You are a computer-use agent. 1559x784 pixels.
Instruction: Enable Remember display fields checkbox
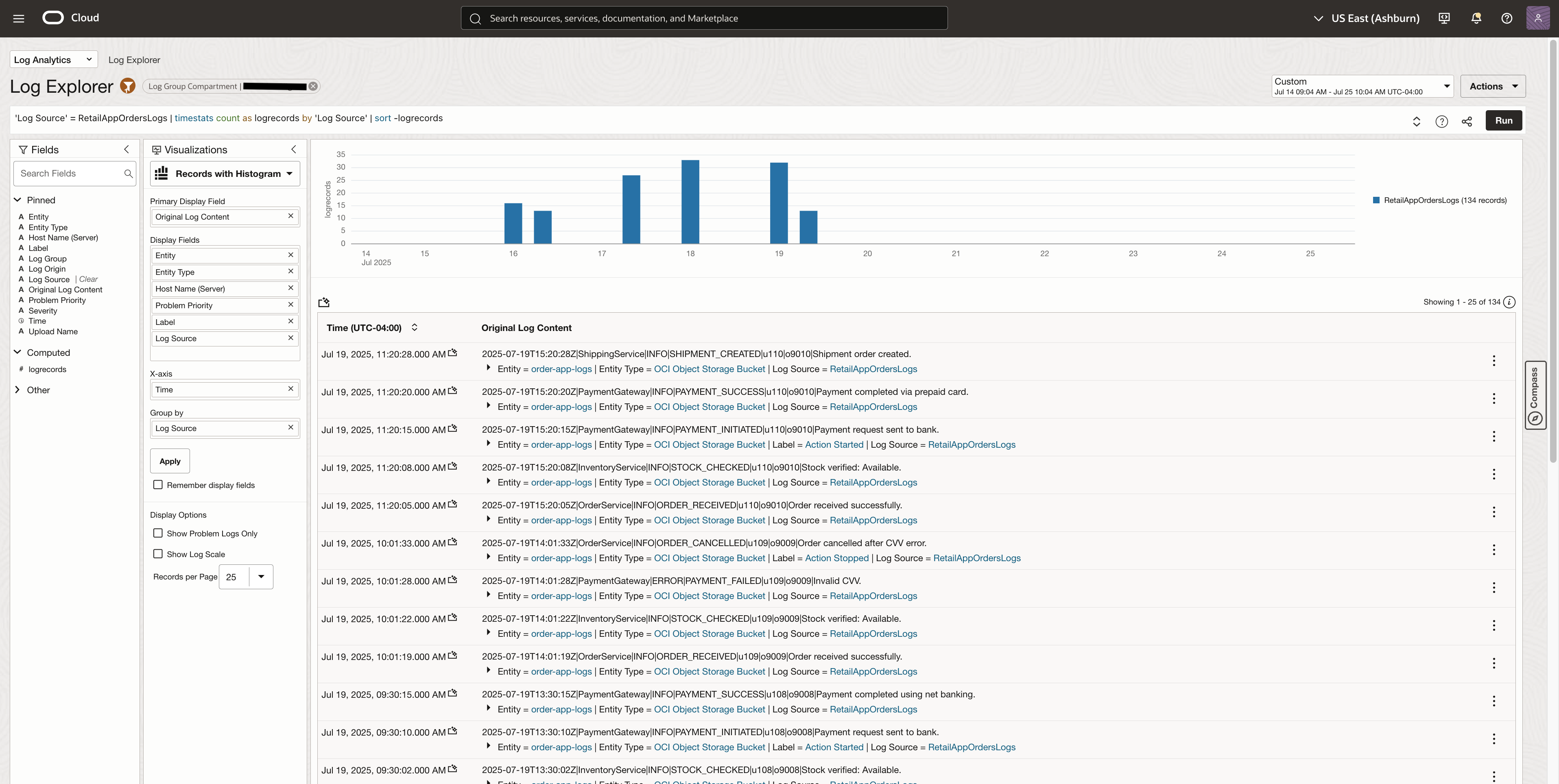pyautogui.click(x=158, y=485)
